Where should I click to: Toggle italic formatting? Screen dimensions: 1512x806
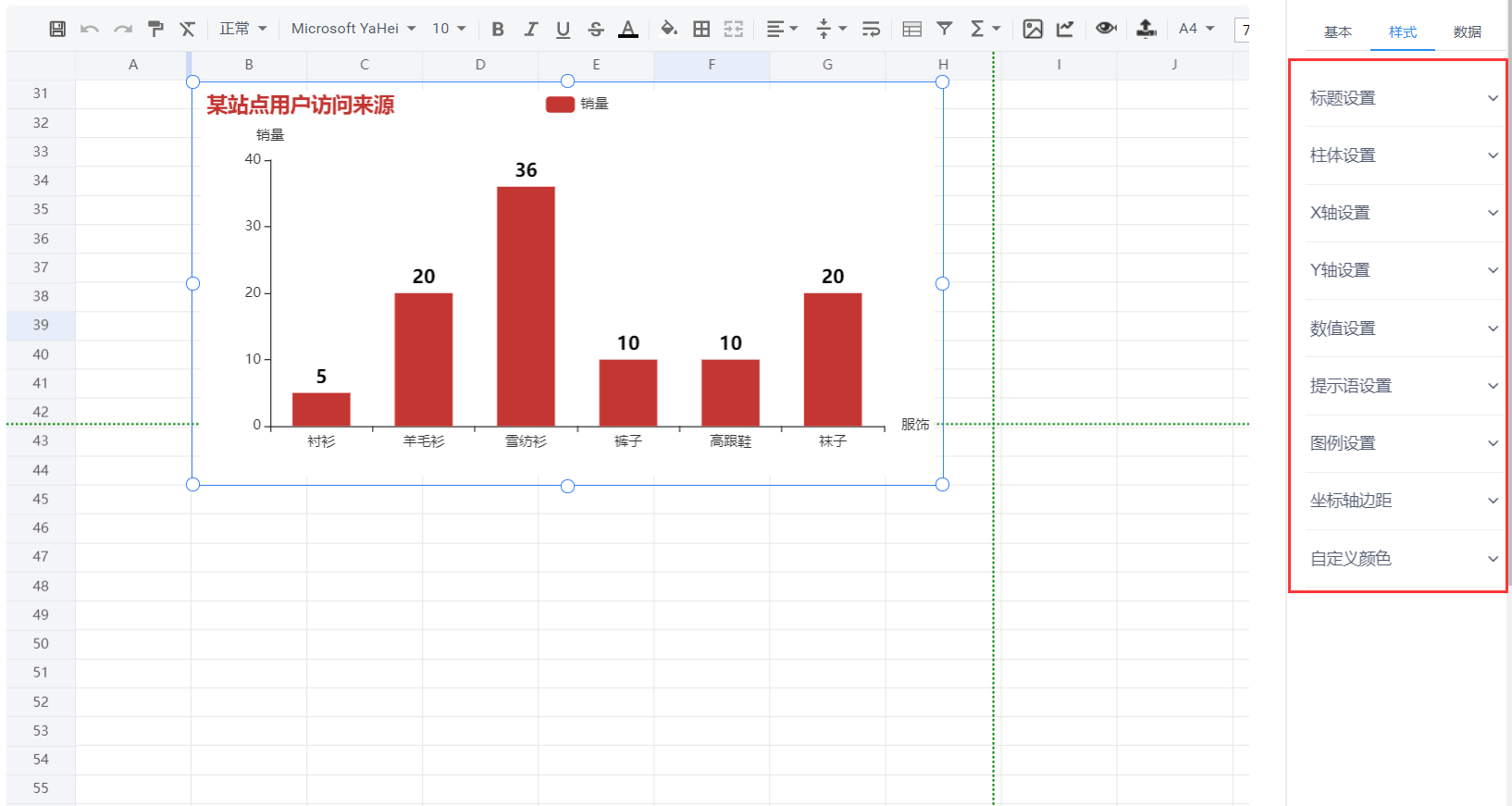click(x=530, y=29)
